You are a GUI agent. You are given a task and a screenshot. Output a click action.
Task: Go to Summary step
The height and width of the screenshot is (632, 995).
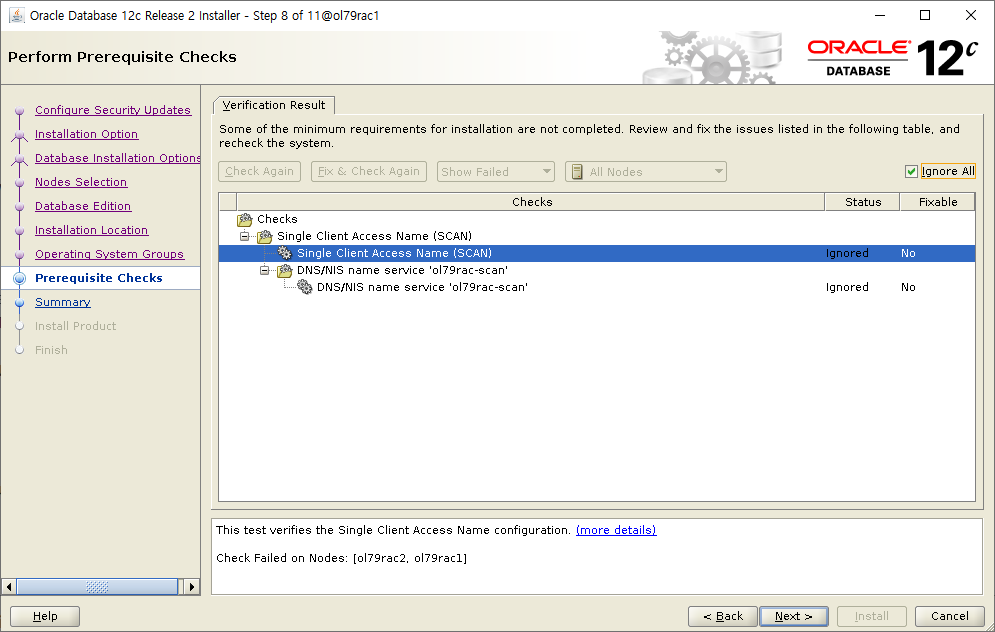click(63, 302)
